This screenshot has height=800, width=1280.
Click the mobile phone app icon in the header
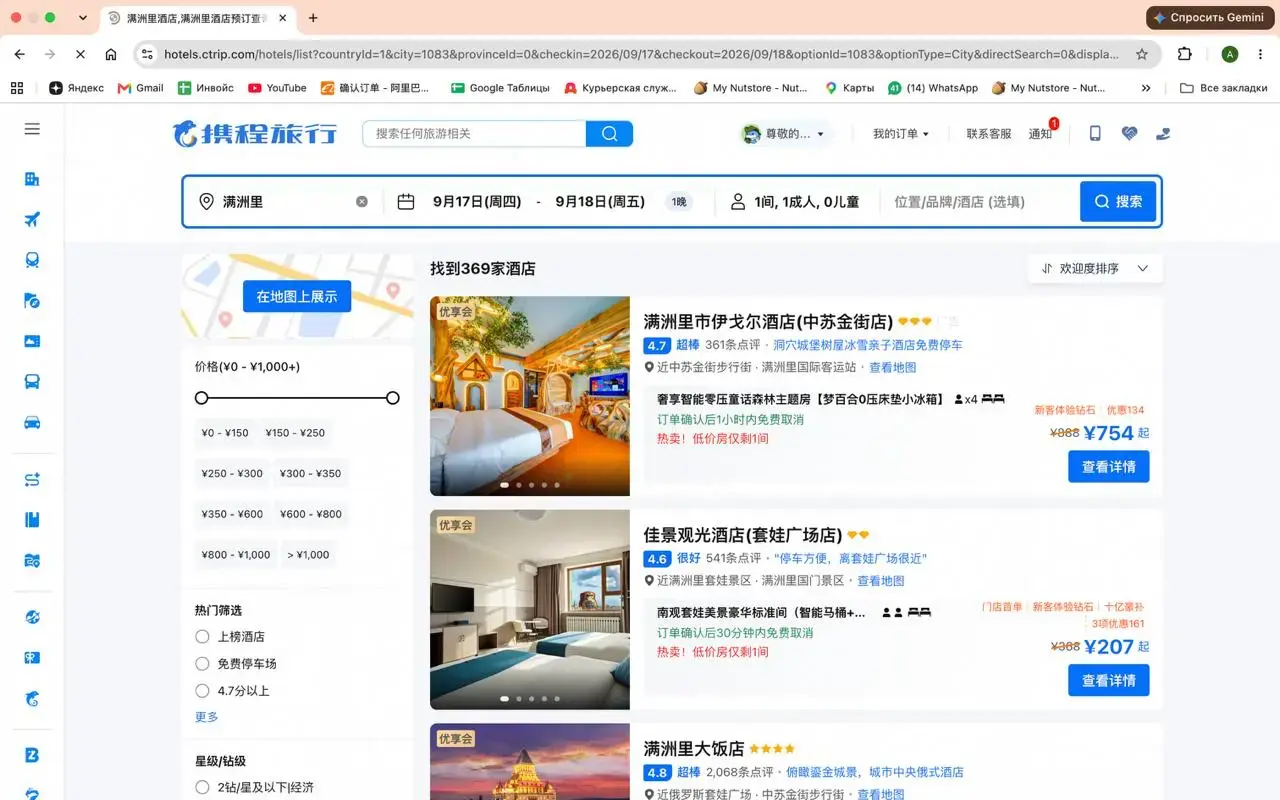tap(1095, 133)
